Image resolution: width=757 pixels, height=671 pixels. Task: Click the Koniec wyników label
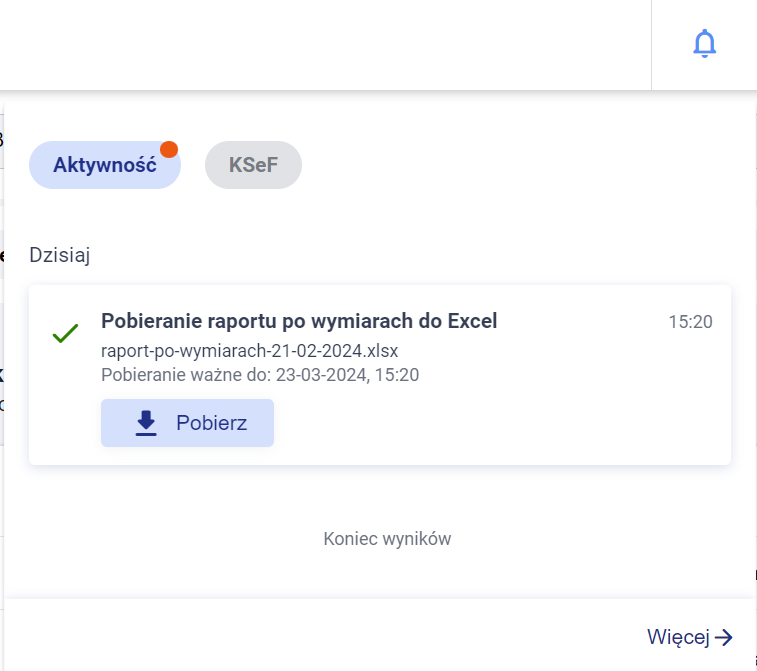click(387, 539)
